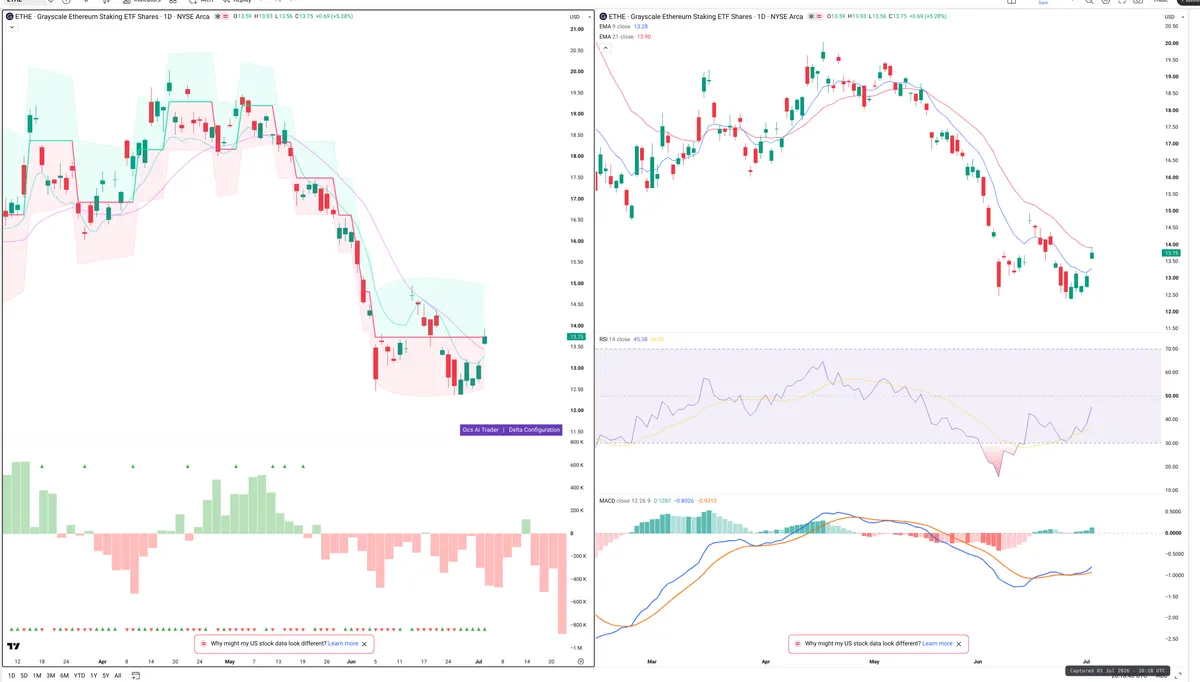
Task: Select the 5Y time range
Action: 106,676
